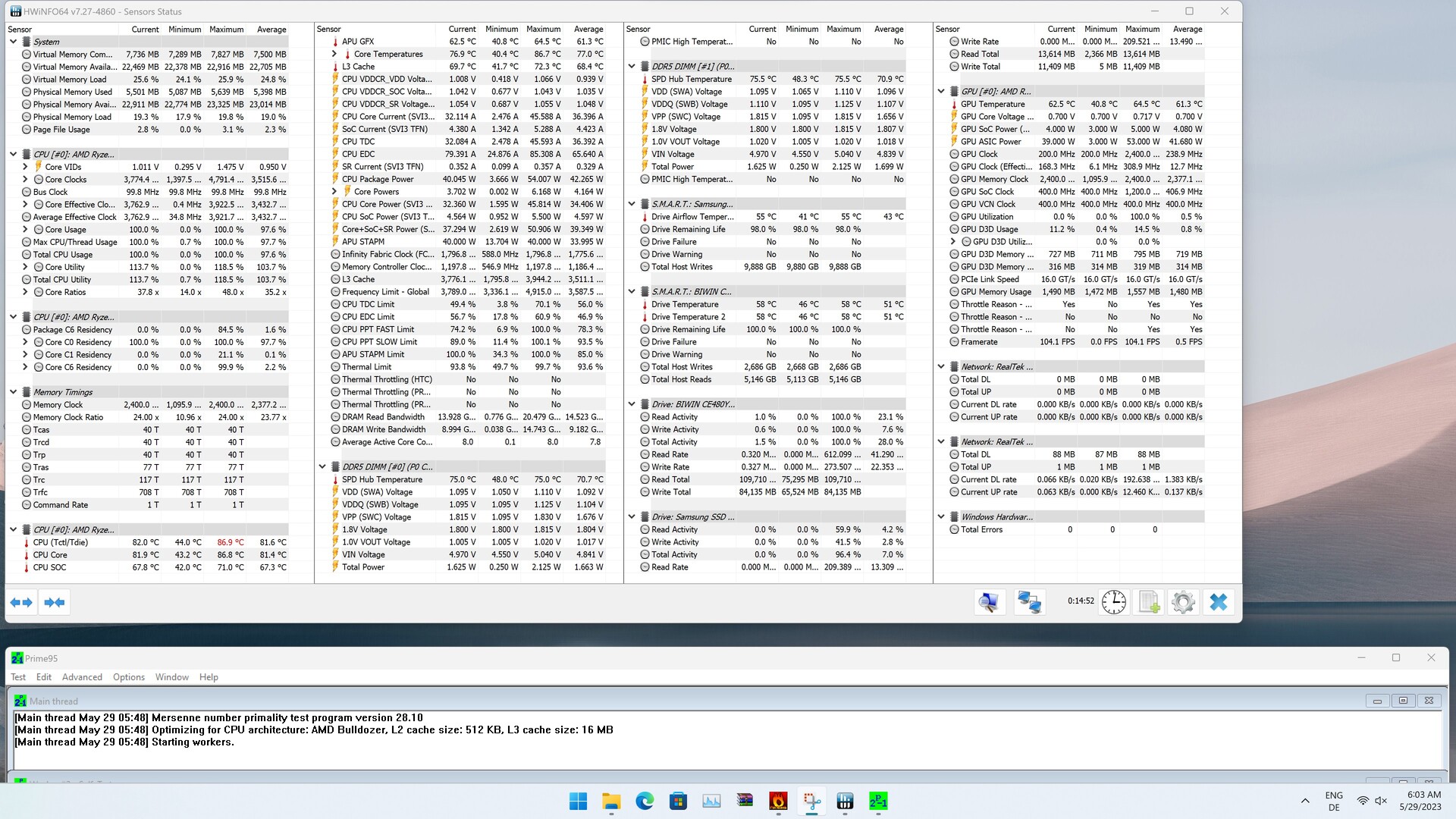Viewport: 1456px width, 819px height.
Task: Collapse the GPU [#0]: AMD R... group
Action: (941, 91)
